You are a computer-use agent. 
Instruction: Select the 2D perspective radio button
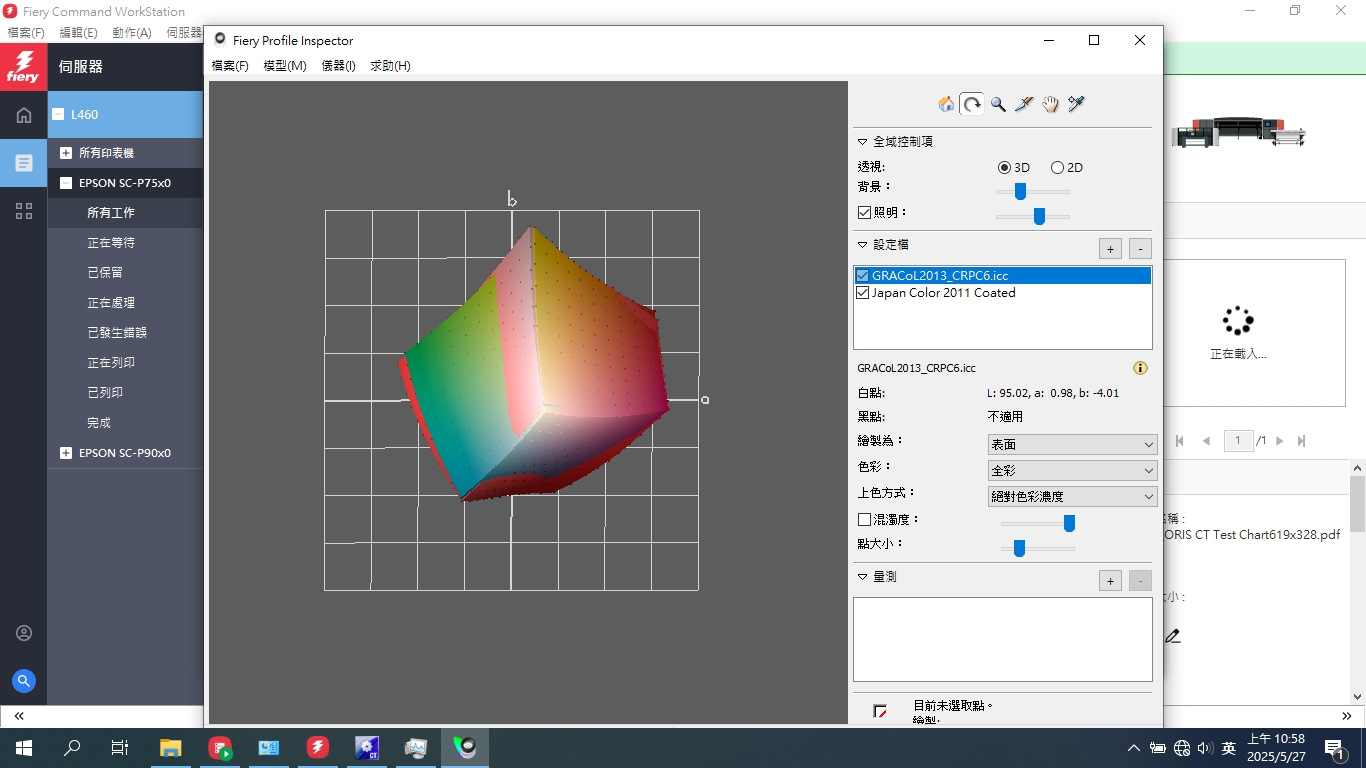(x=1057, y=168)
